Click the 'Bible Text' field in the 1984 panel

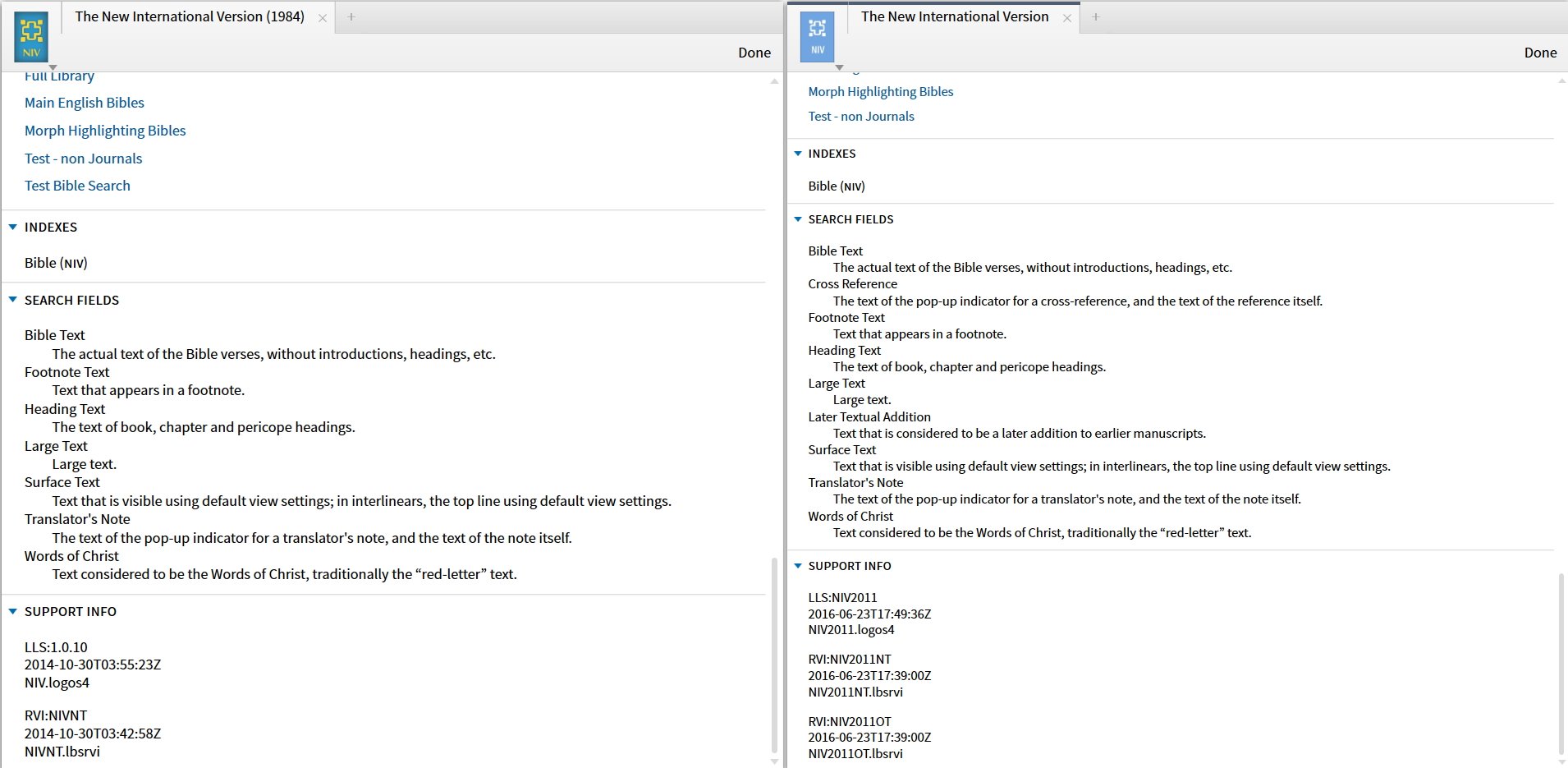(x=54, y=335)
